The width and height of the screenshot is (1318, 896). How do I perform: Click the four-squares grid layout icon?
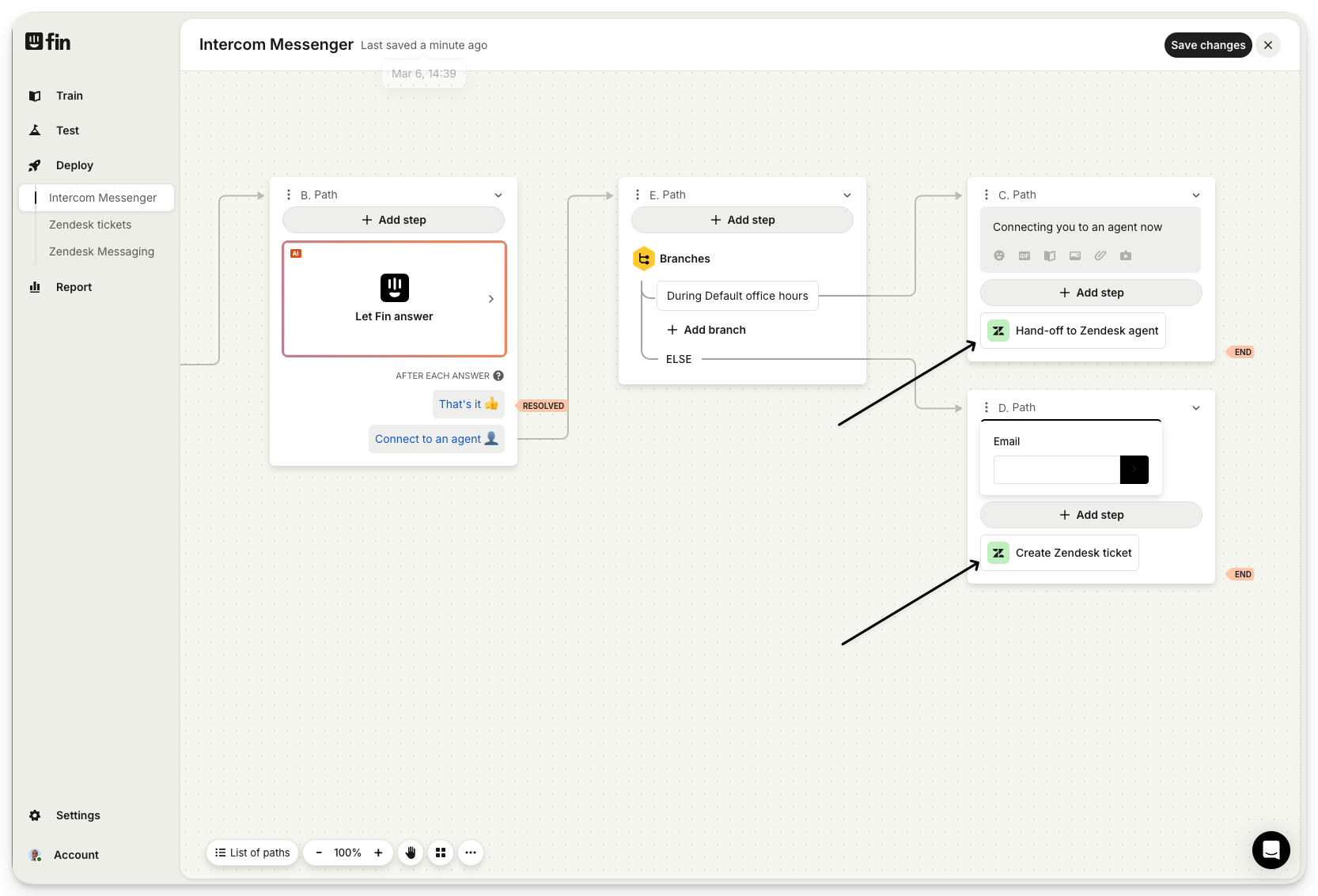(441, 853)
